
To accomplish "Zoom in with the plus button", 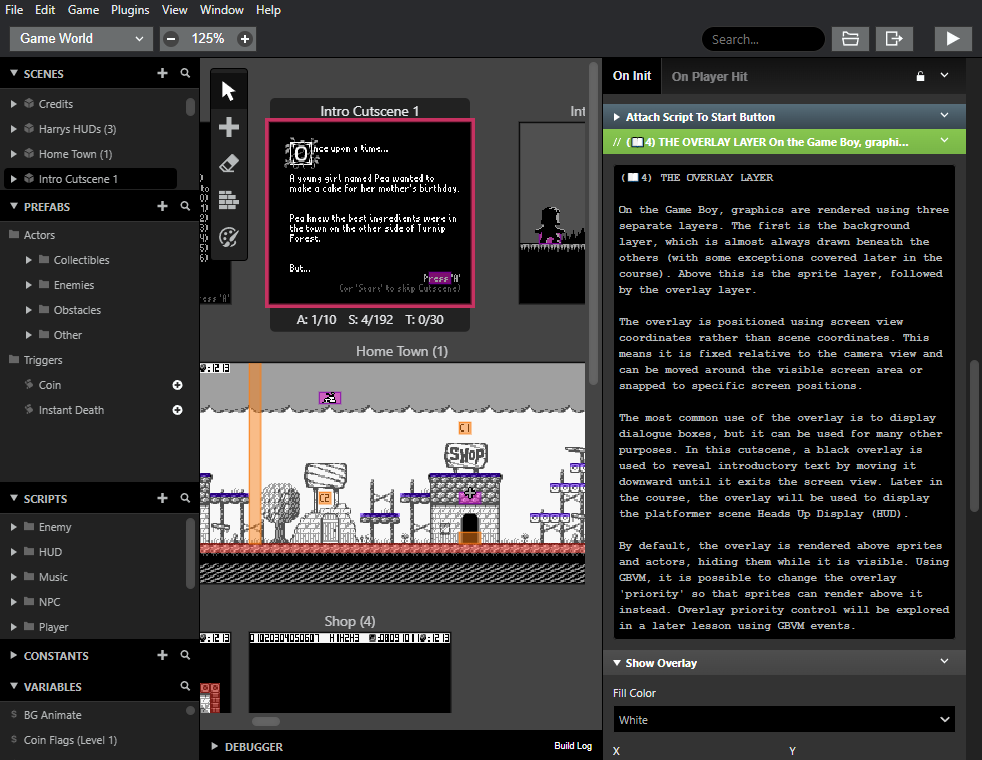I will (245, 39).
